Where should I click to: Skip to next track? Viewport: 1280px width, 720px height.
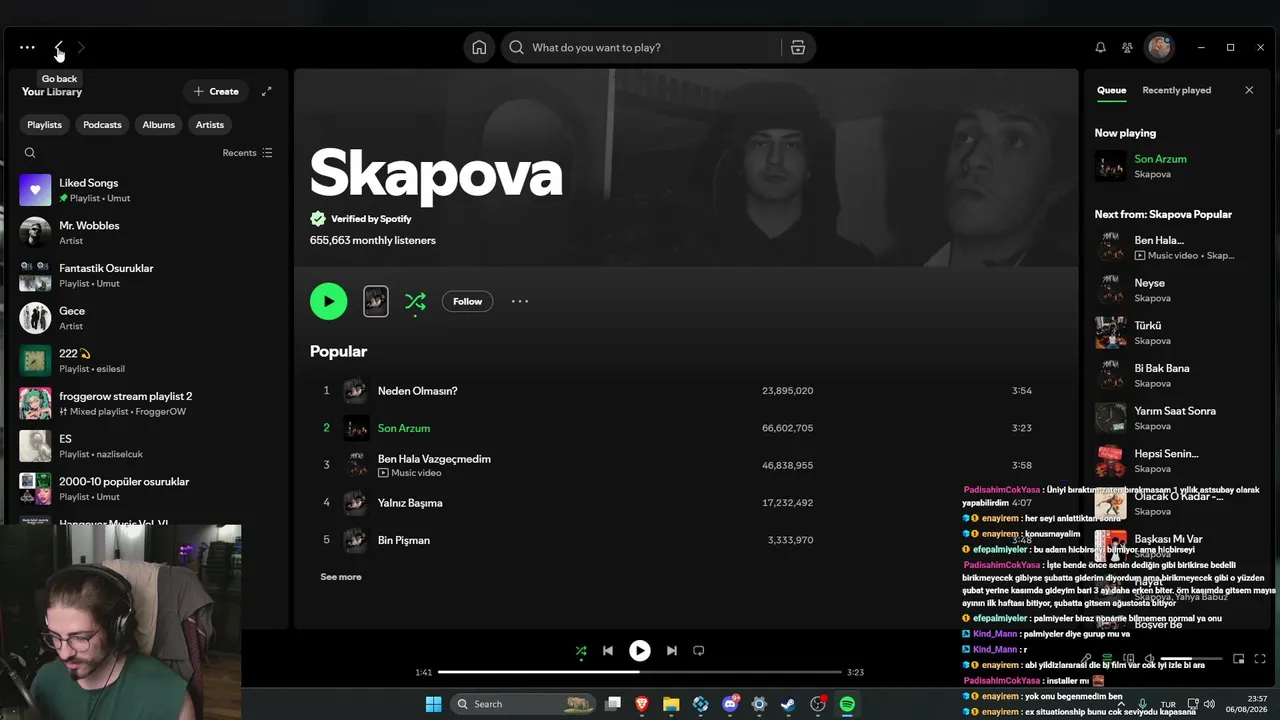[x=672, y=651]
